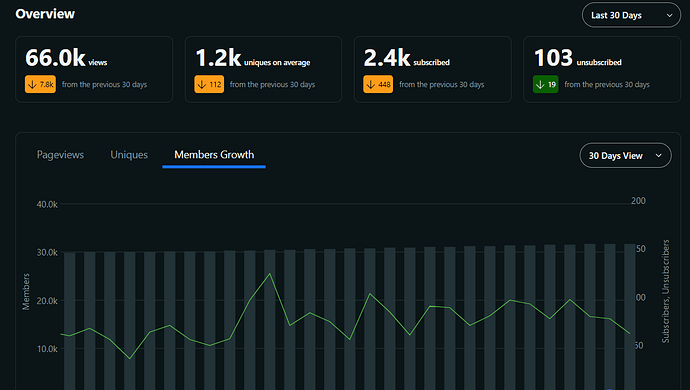690x390 pixels.
Task: Click the down arrow icon beside 7.8k
Action: (32, 85)
